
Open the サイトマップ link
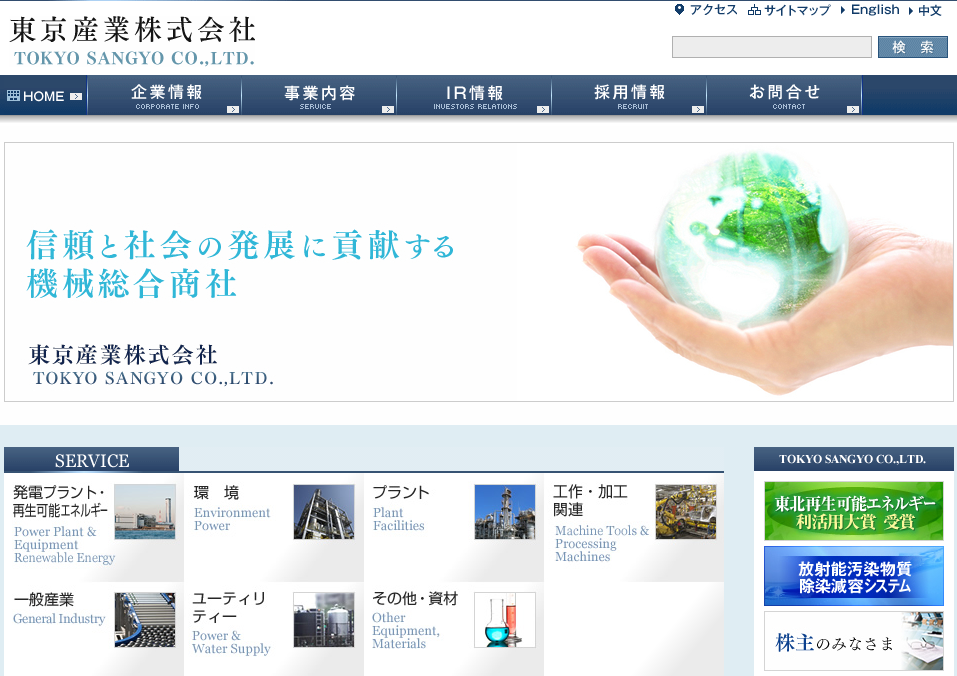pos(797,10)
